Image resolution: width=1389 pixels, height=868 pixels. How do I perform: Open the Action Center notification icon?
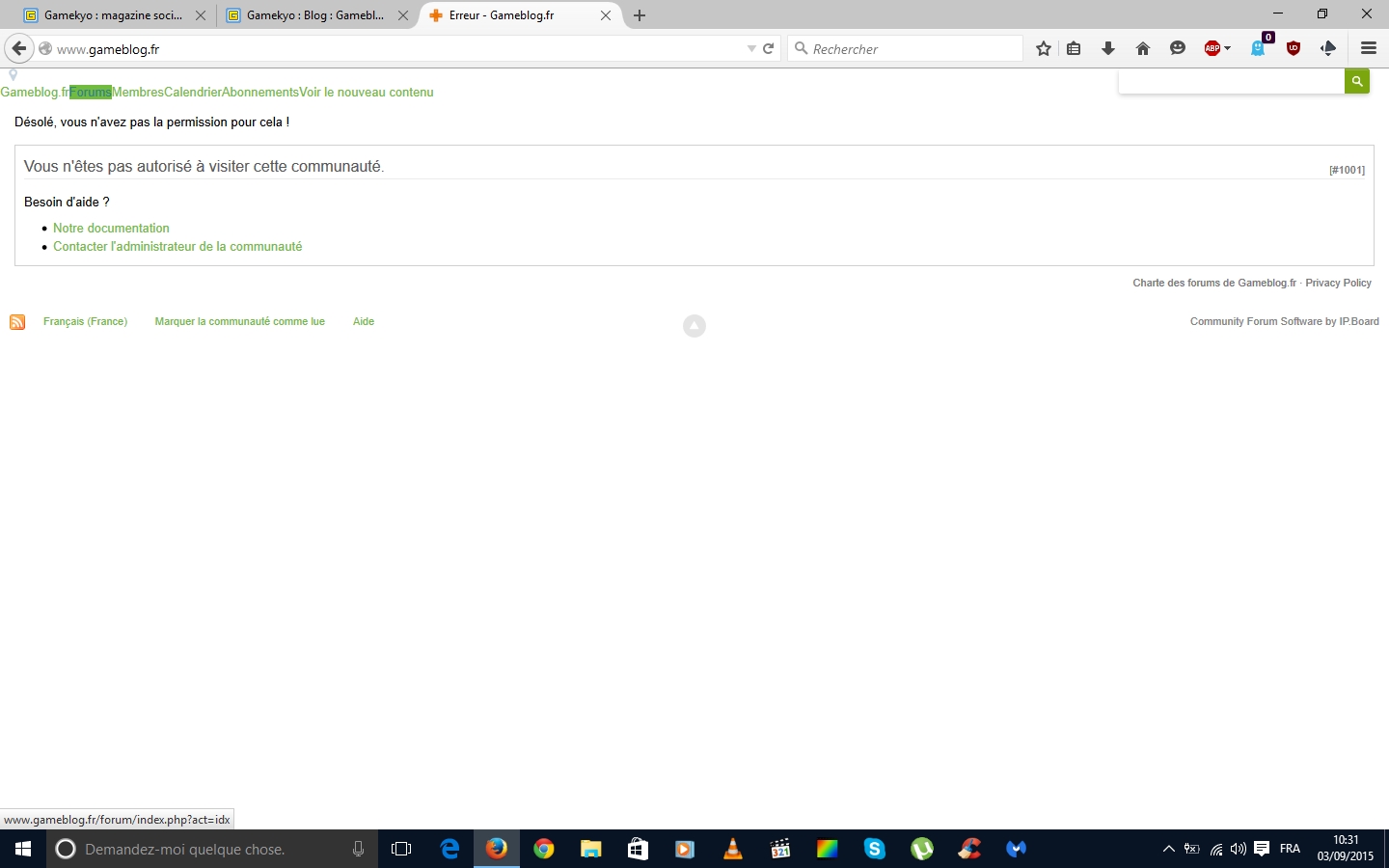coord(1262,849)
